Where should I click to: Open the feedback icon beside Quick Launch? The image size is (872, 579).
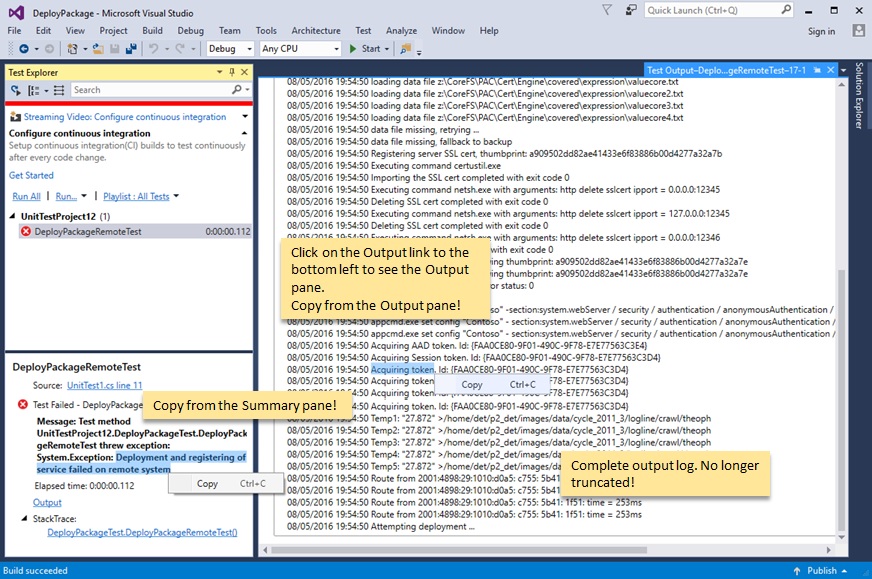[x=631, y=9]
